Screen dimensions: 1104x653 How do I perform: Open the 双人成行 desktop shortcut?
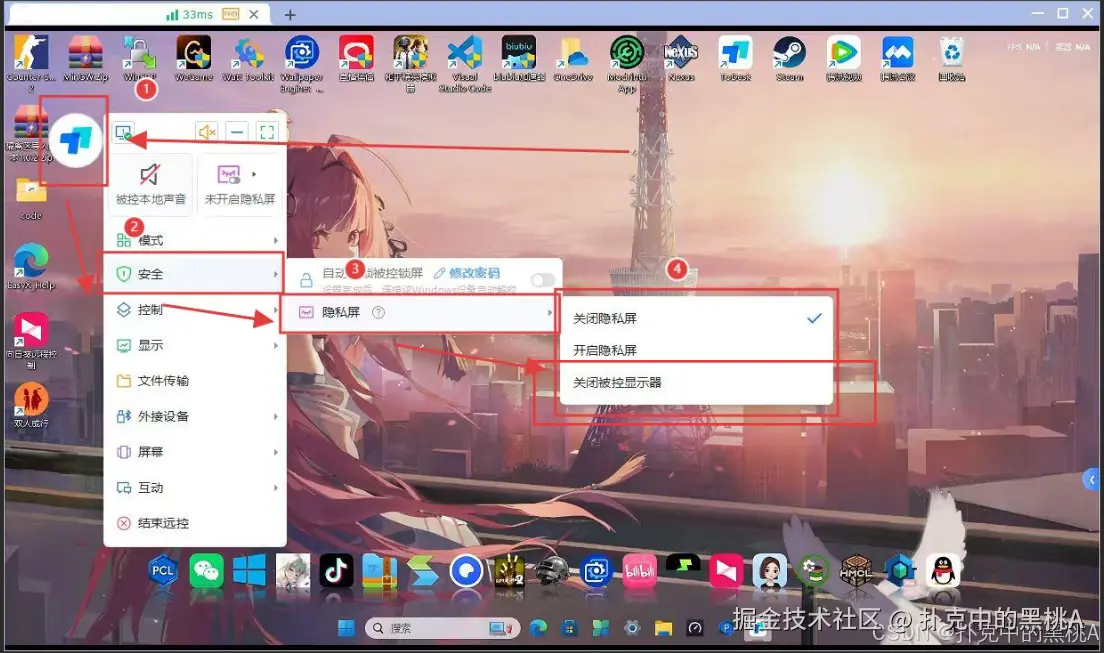31,405
